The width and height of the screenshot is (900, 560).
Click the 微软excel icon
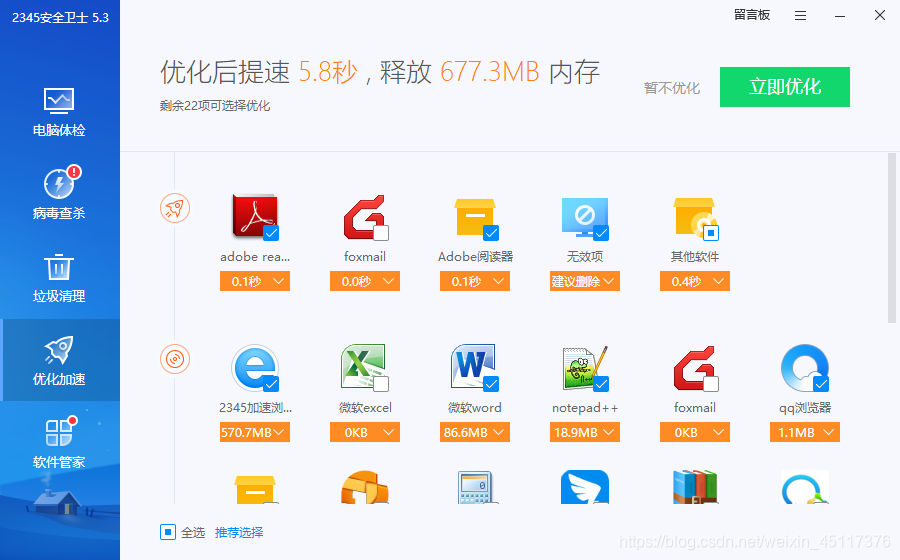click(x=365, y=368)
